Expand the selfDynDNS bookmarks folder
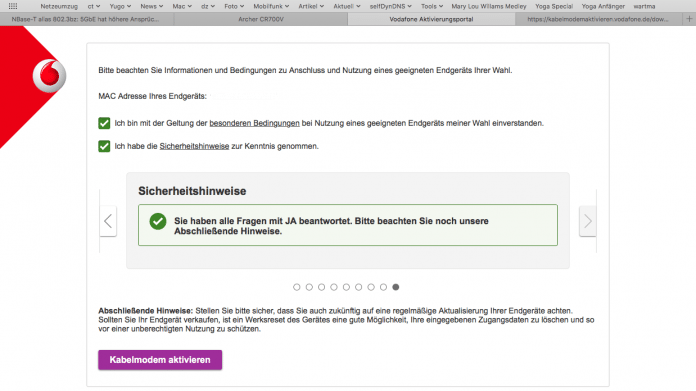Screen dimensions: 696x391 391,6
